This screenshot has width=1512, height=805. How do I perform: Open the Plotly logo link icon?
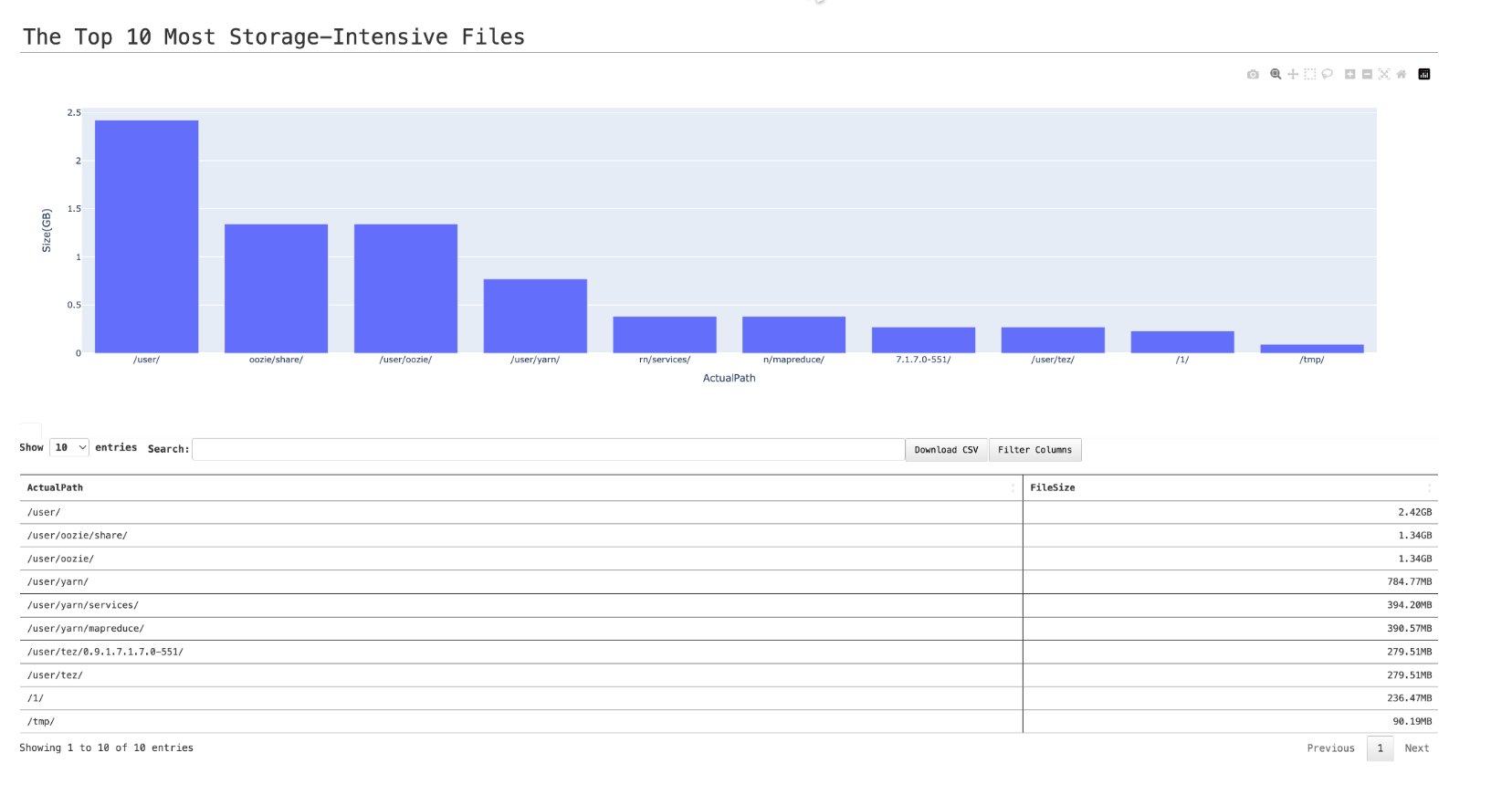tap(1423, 75)
